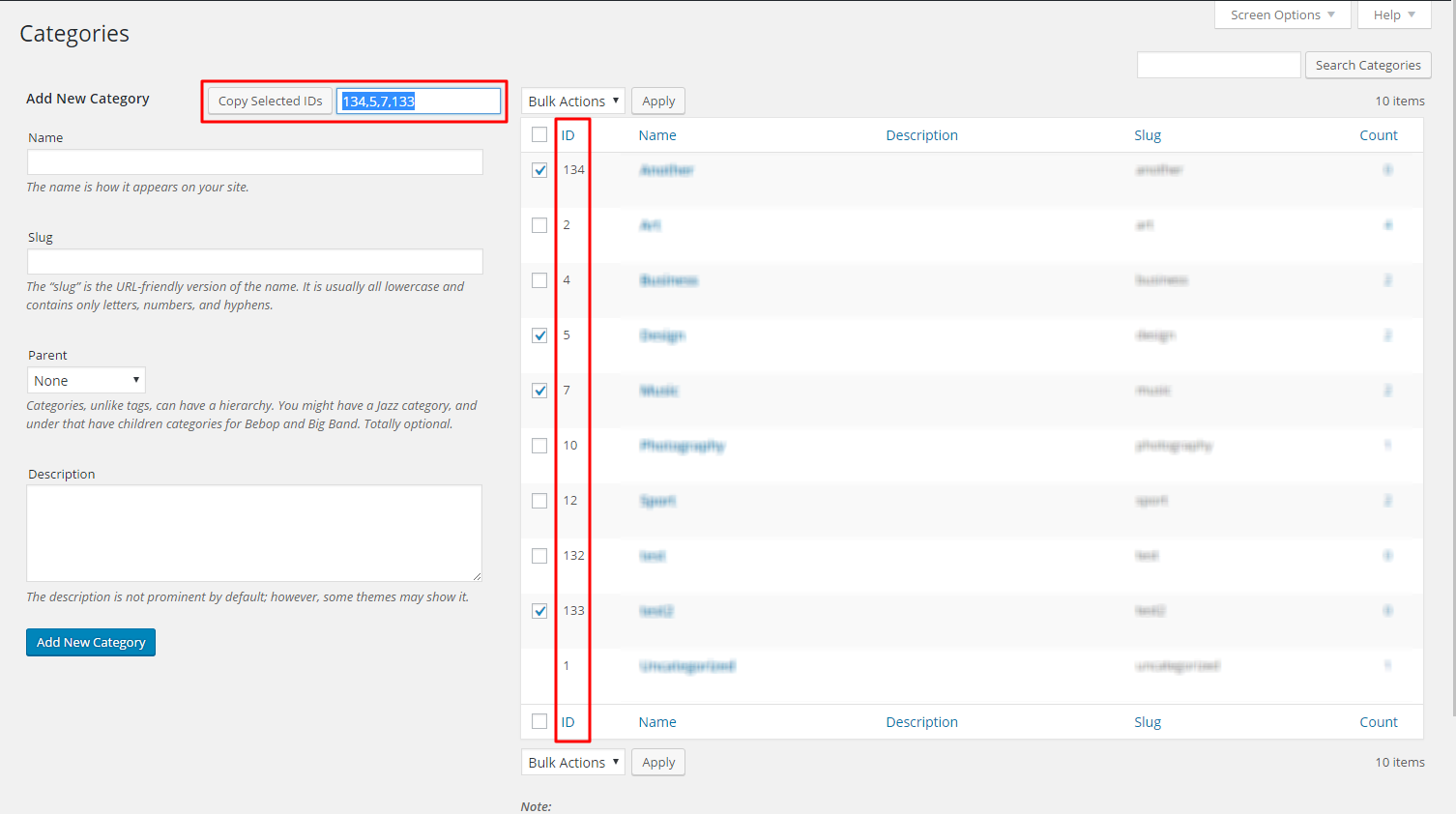Open the Parent category dropdown
Image resolution: width=1456 pixels, height=814 pixels.
point(86,381)
